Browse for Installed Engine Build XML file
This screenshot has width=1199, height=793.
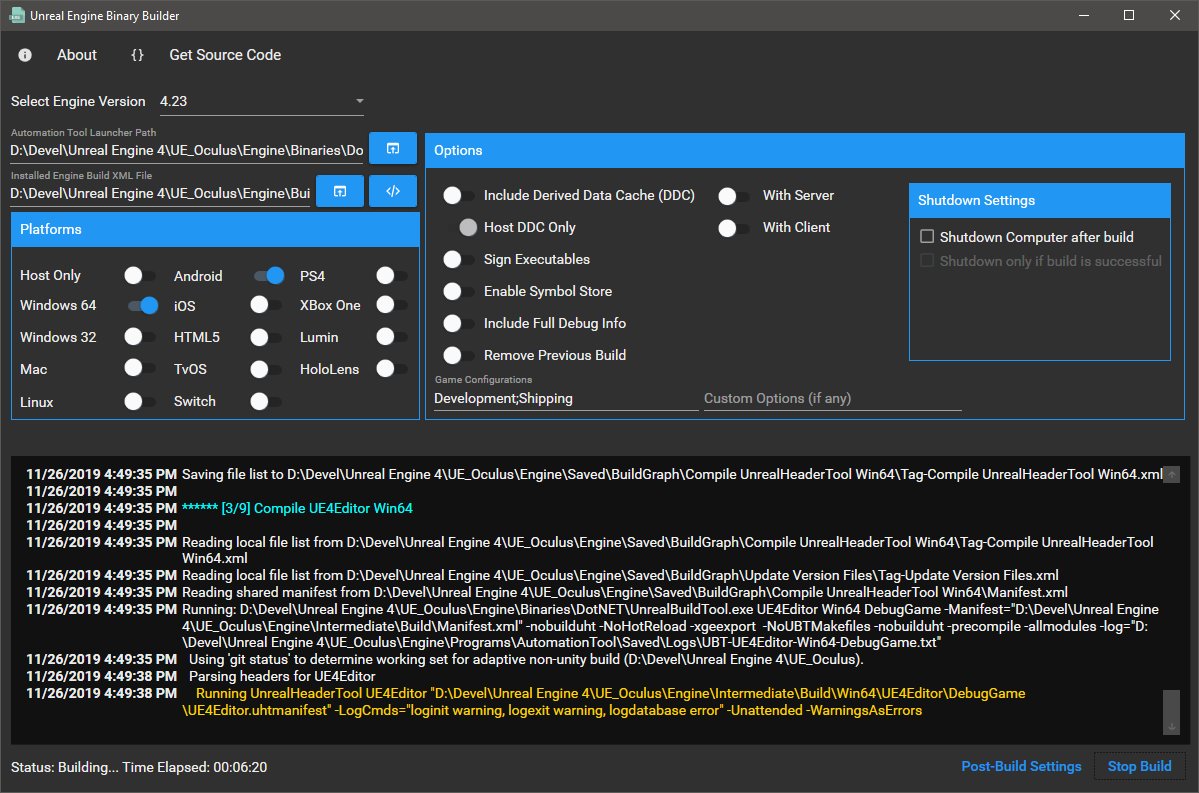[340, 191]
